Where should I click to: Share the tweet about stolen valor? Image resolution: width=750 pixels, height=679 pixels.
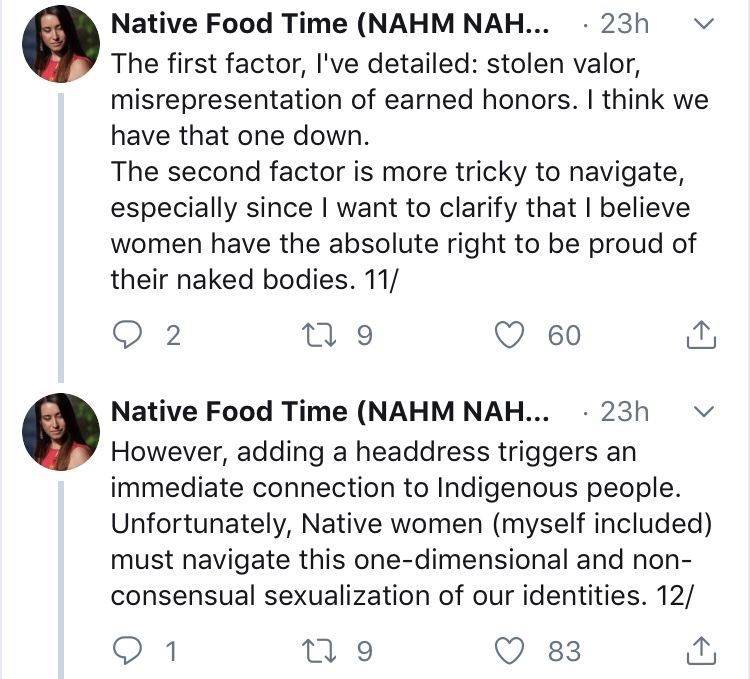[703, 336]
